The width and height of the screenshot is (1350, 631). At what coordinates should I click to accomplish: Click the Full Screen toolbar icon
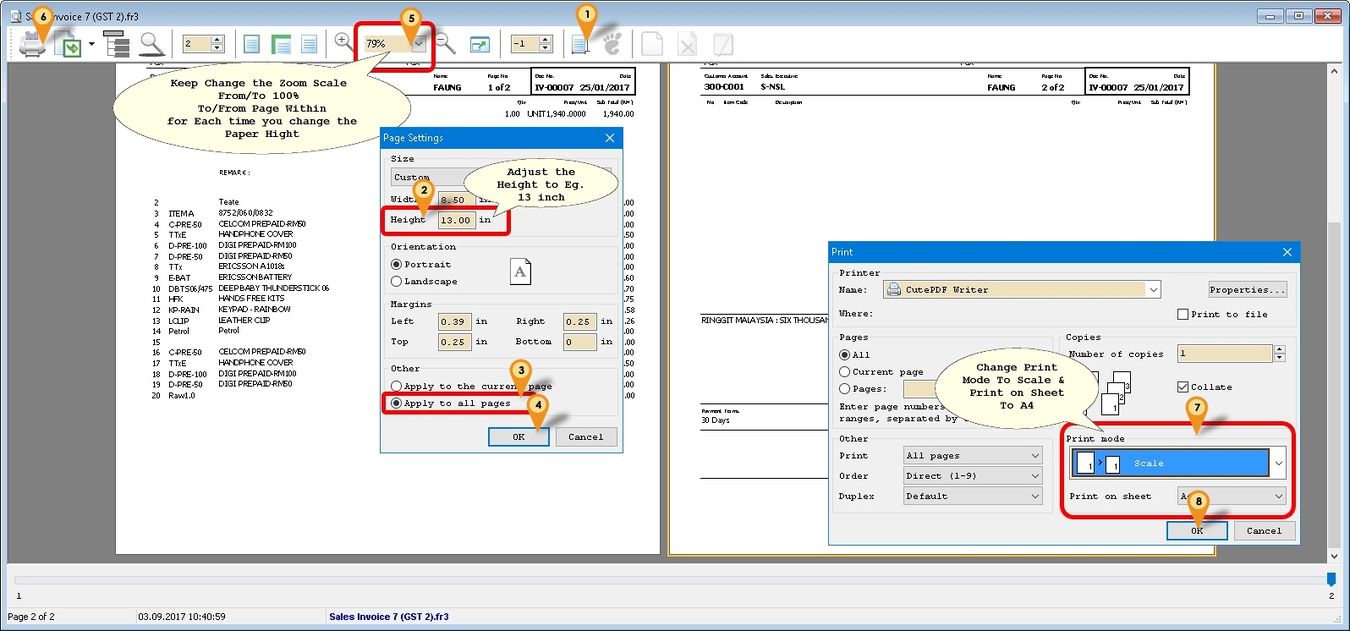pos(480,44)
